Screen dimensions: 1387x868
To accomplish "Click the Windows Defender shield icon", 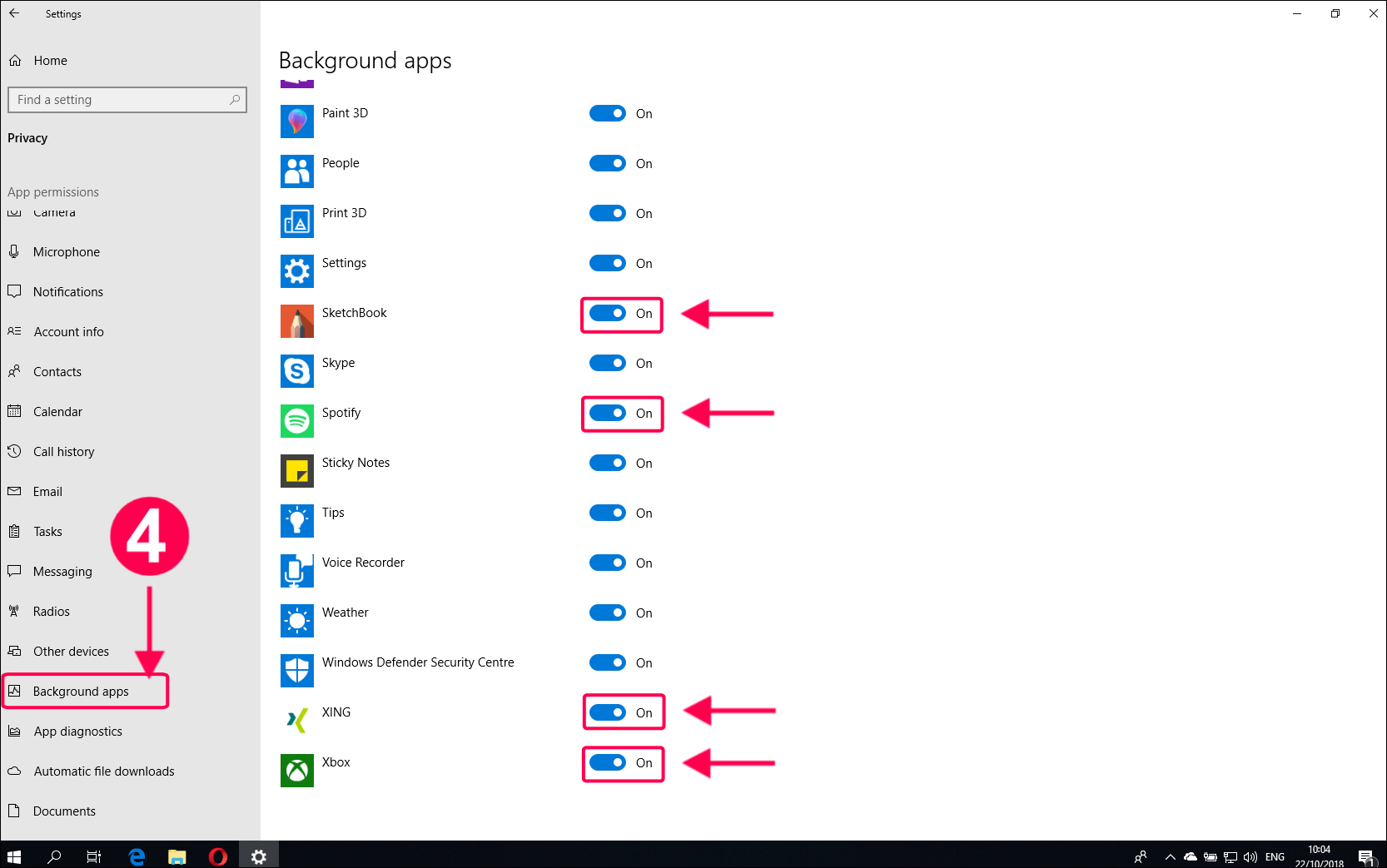I will pyautogui.click(x=297, y=671).
